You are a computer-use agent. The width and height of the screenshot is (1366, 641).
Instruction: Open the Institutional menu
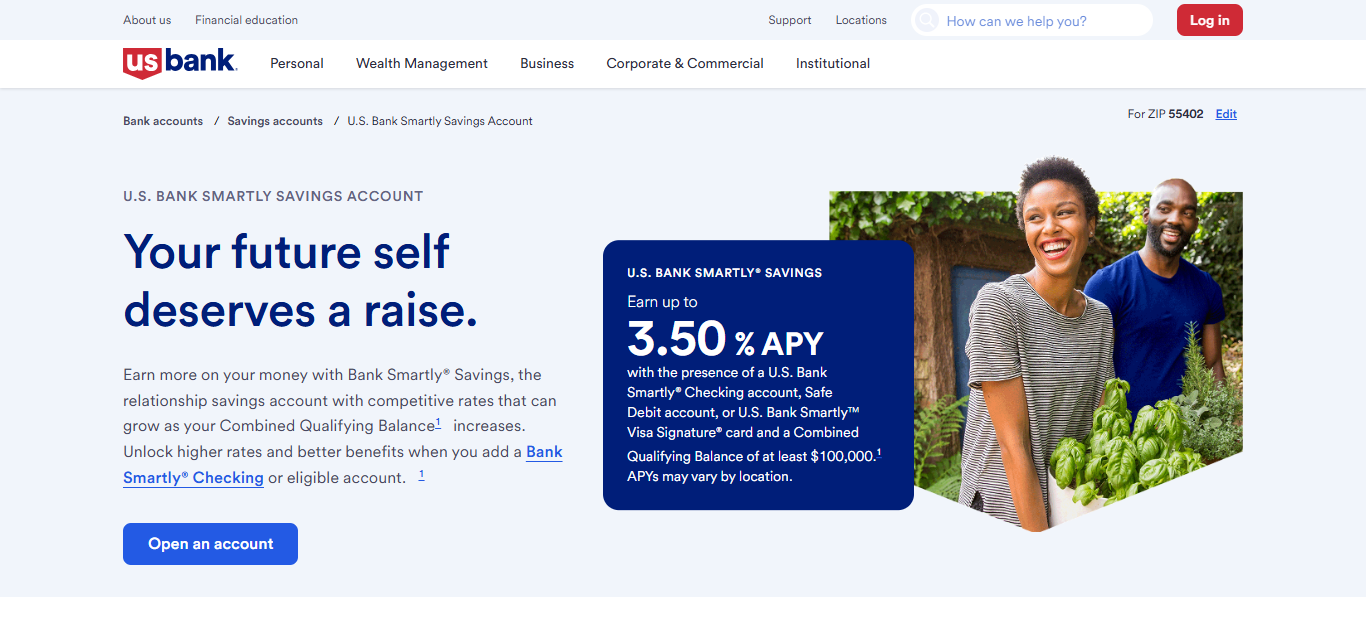click(x=833, y=63)
